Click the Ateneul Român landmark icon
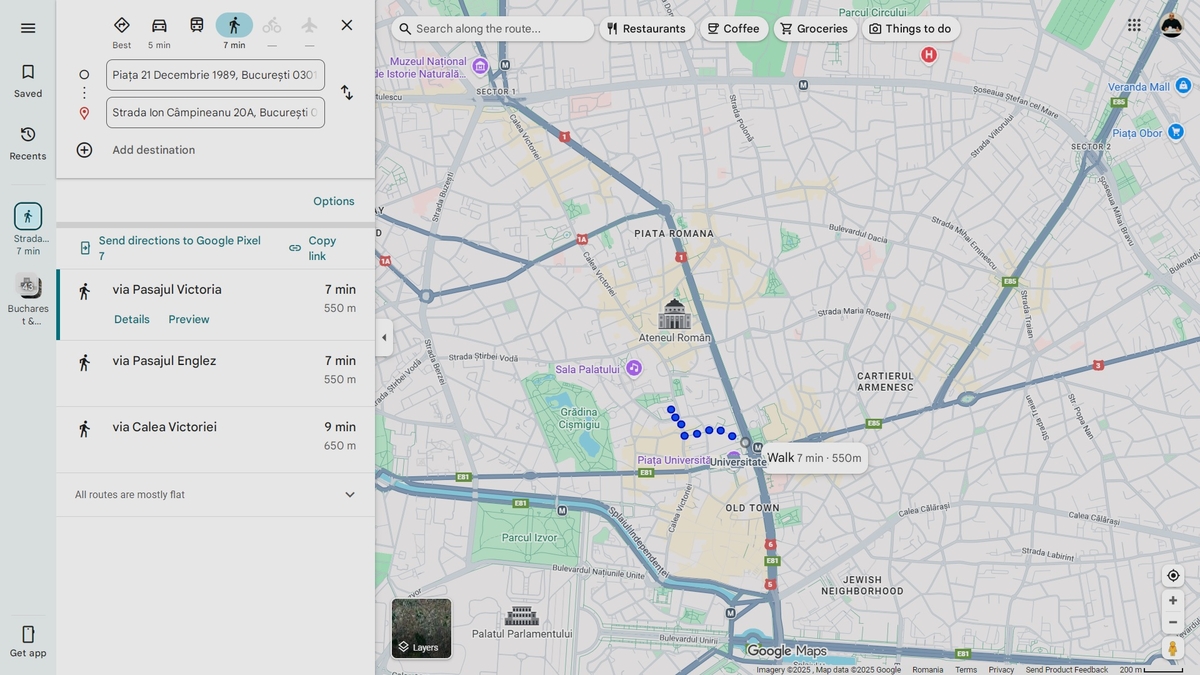The width and height of the screenshot is (1200, 675). [x=675, y=314]
